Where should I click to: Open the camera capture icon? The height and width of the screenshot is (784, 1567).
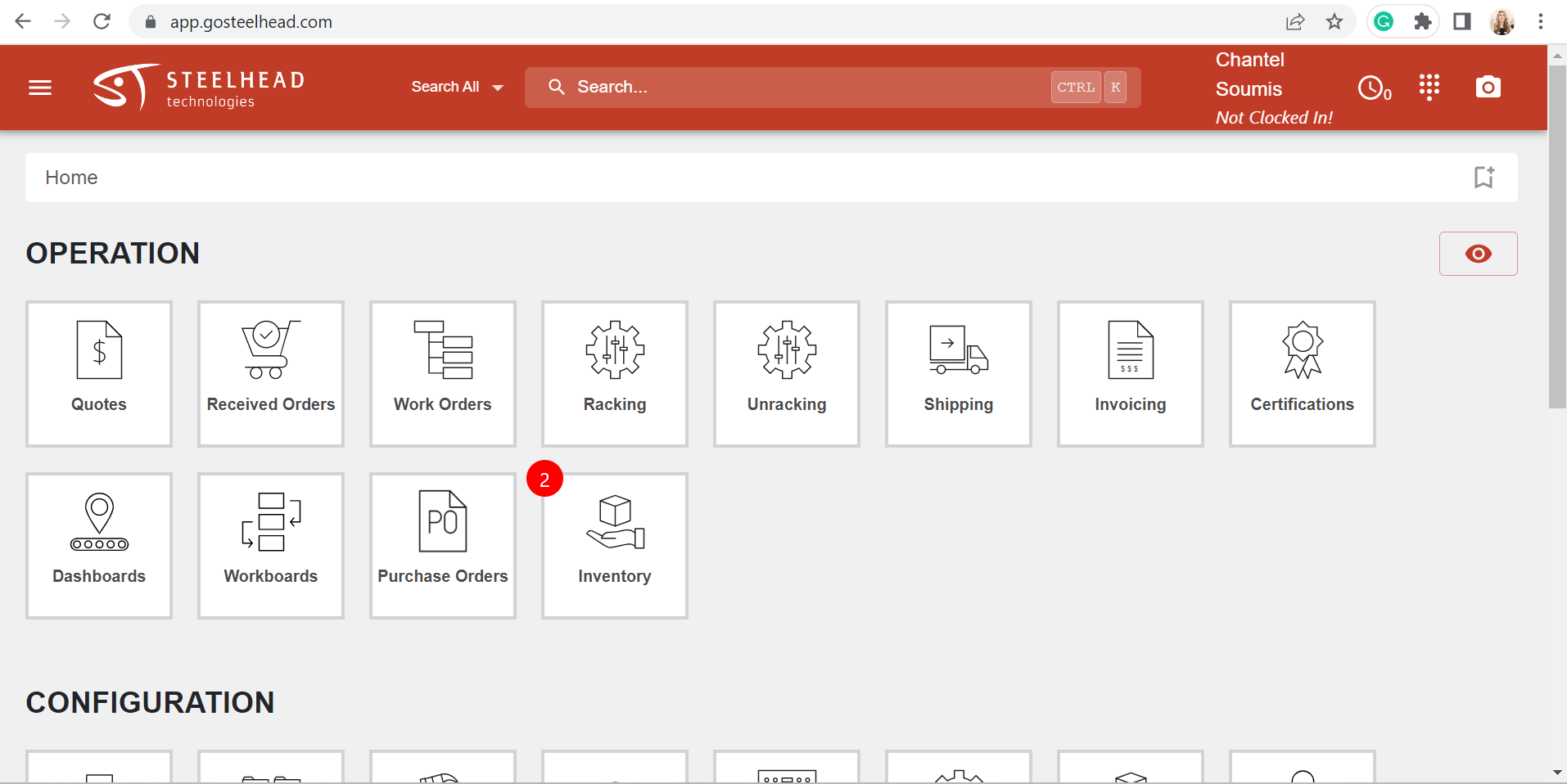click(x=1488, y=87)
